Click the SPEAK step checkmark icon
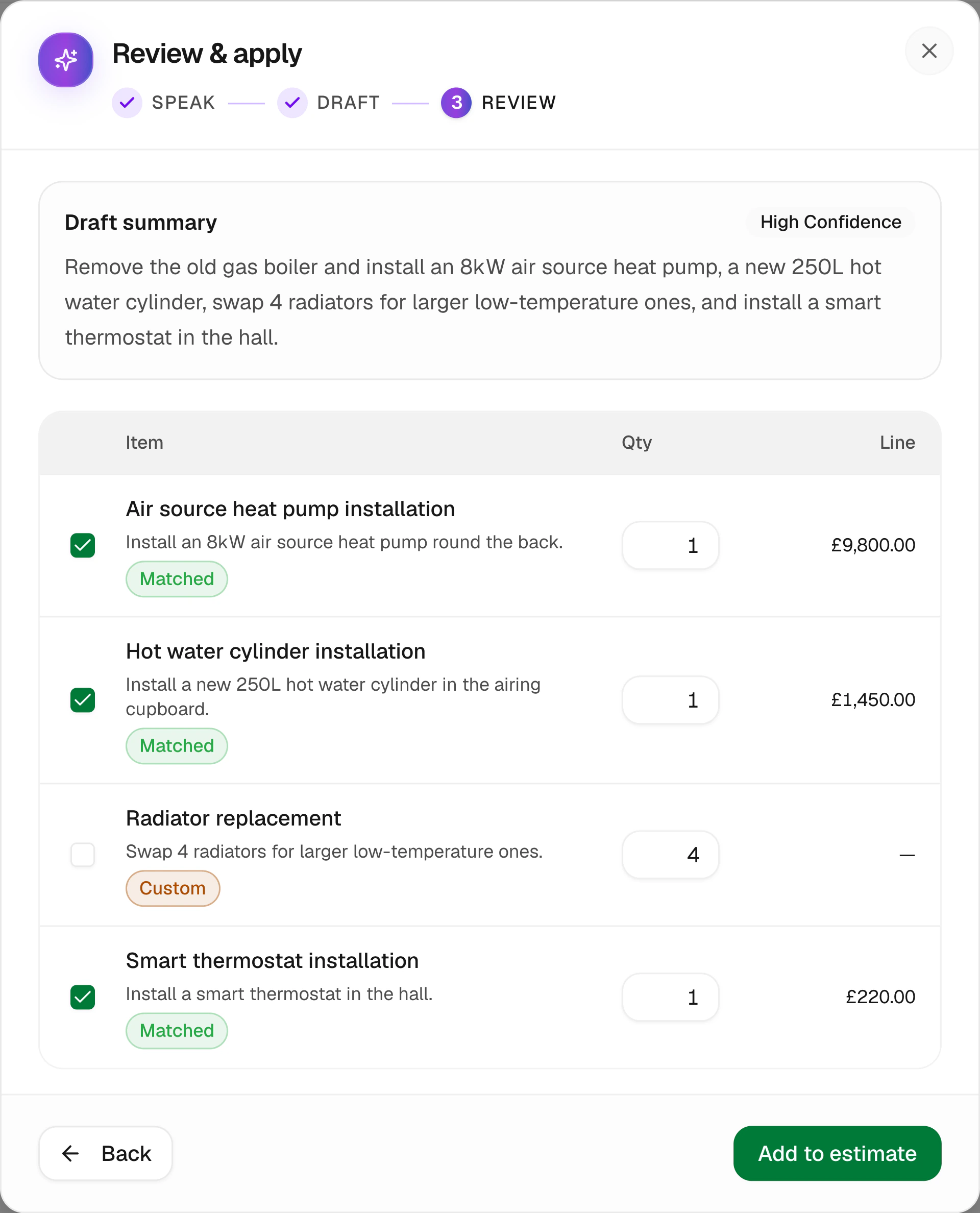Screen dimensions: 980x1213 [x=127, y=103]
